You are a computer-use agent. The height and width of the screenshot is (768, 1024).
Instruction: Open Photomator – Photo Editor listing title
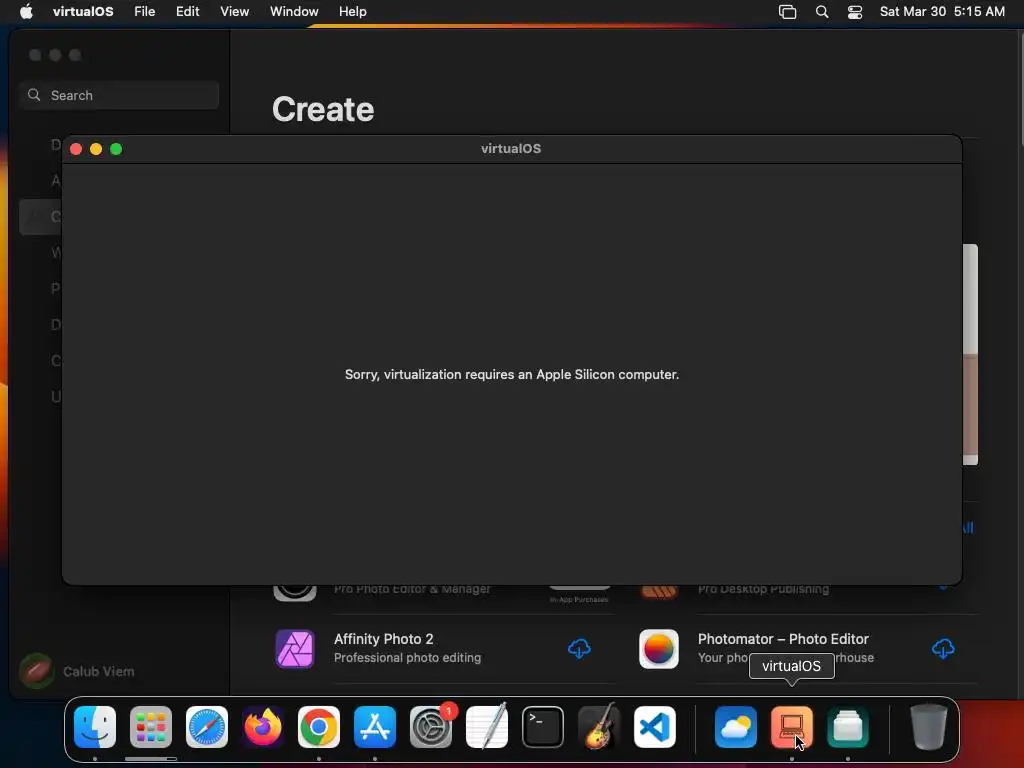tap(783, 639)
